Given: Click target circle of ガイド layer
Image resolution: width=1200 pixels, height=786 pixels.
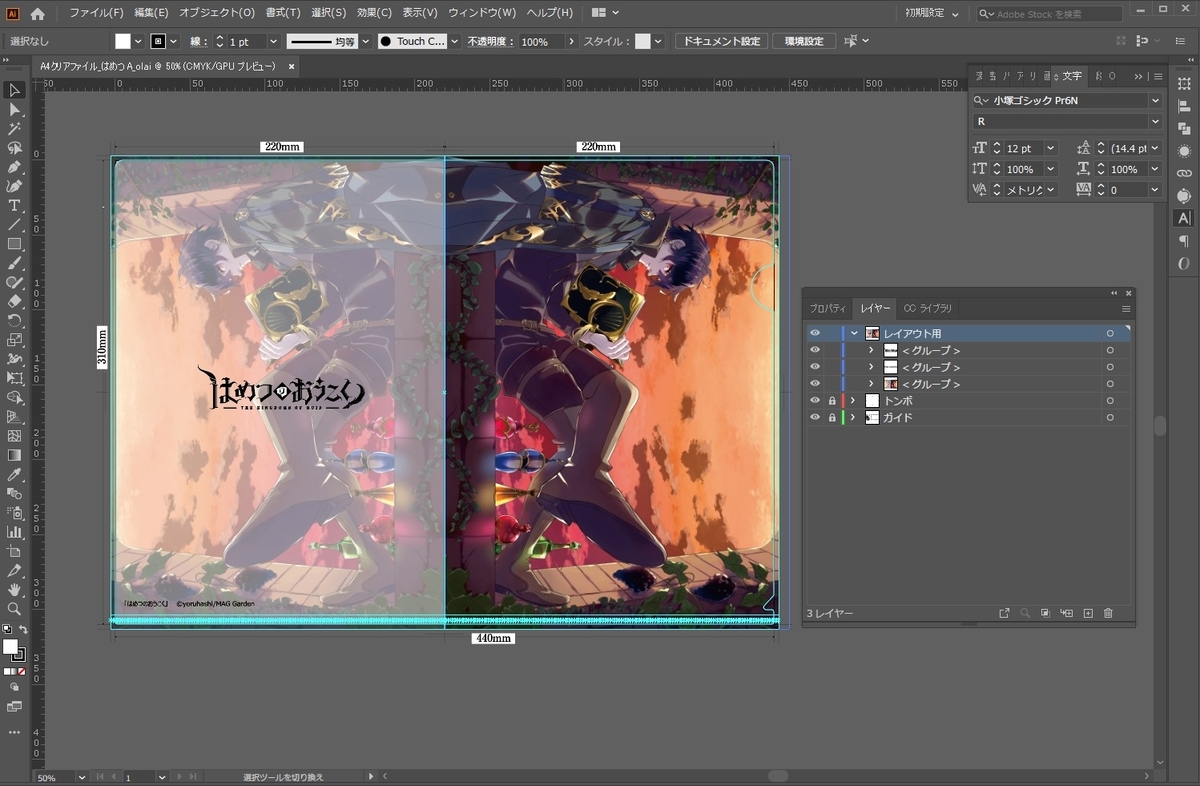Looking at the screenshot, I should 1110,417.
